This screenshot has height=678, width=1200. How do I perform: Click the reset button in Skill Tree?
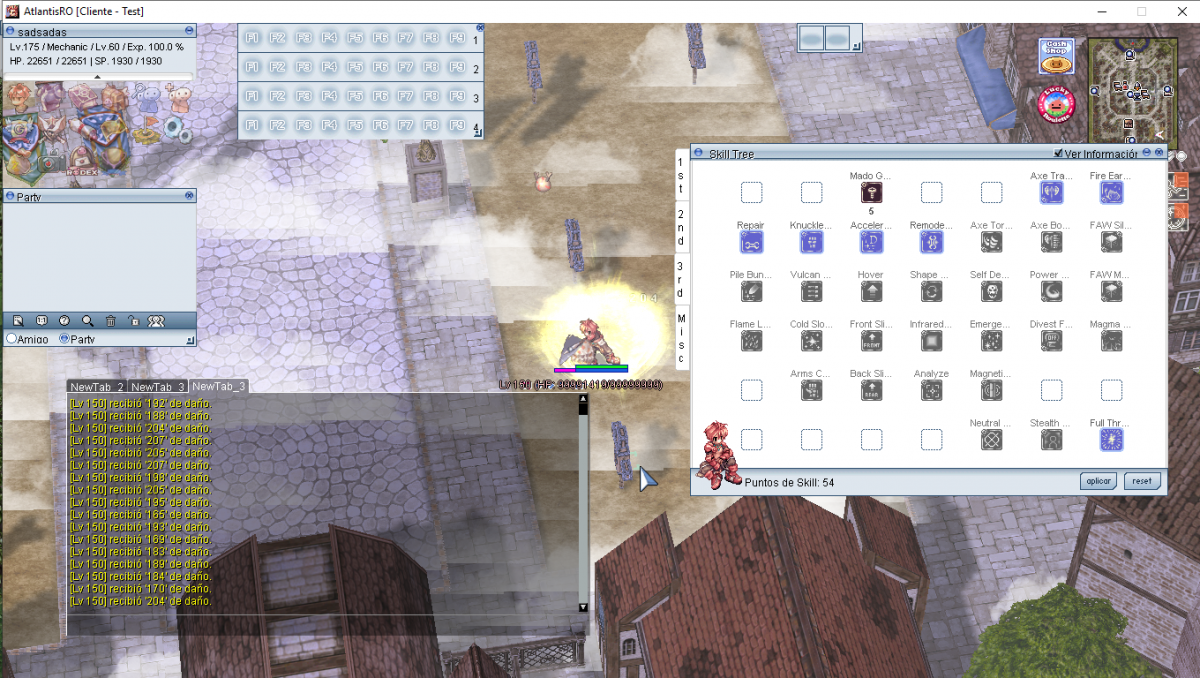(1141, 481)
